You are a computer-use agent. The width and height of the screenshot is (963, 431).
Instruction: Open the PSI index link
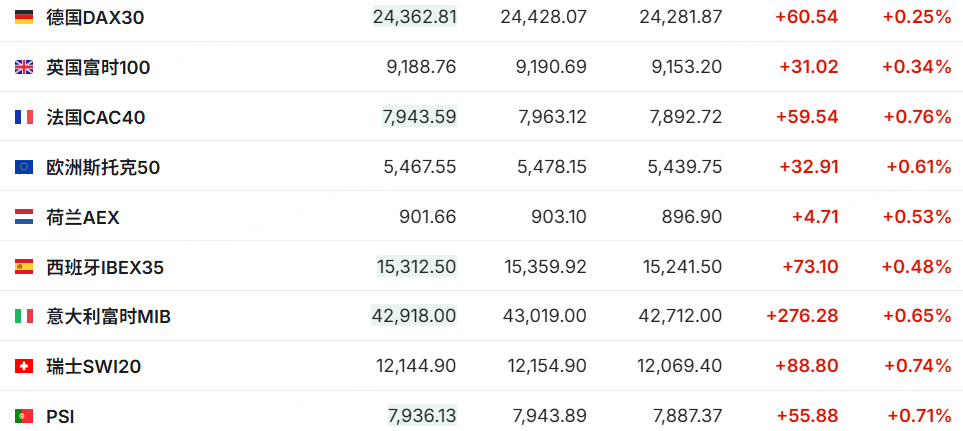(60, 416)
